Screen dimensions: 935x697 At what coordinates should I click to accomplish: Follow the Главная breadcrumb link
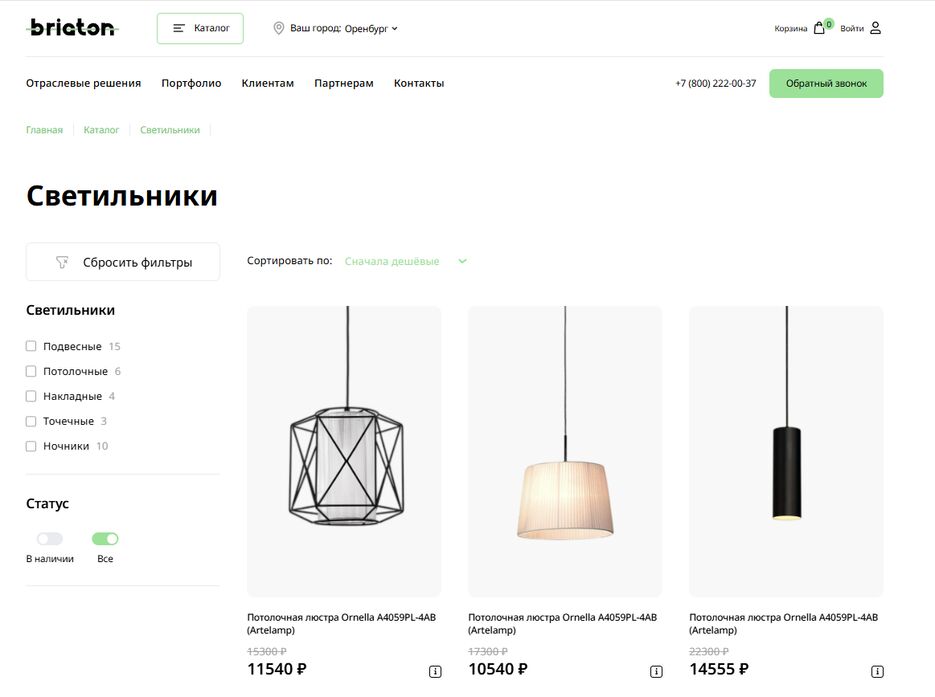click(44, 130)
